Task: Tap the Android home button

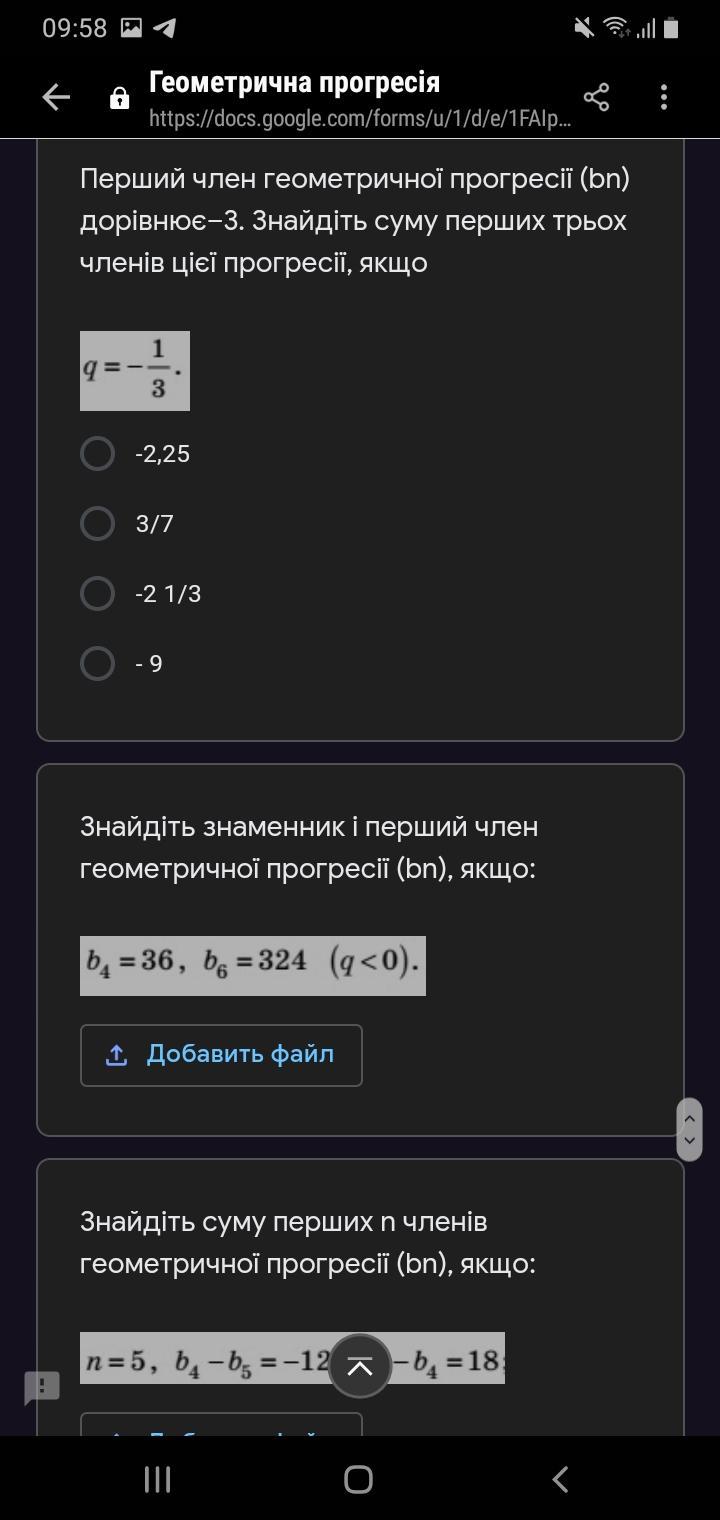Action: pyautogui.click(x=359, y=1479)
